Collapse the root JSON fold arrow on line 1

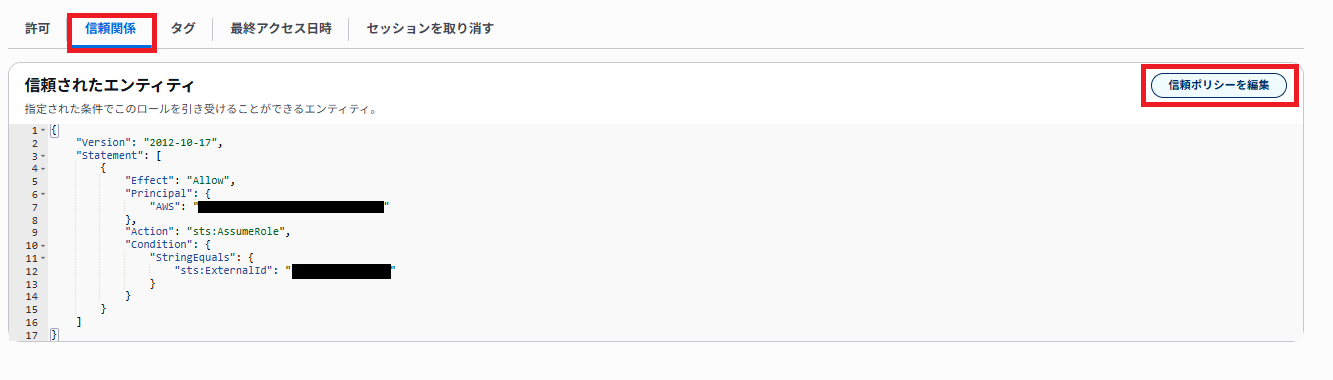tap(43, 130)
